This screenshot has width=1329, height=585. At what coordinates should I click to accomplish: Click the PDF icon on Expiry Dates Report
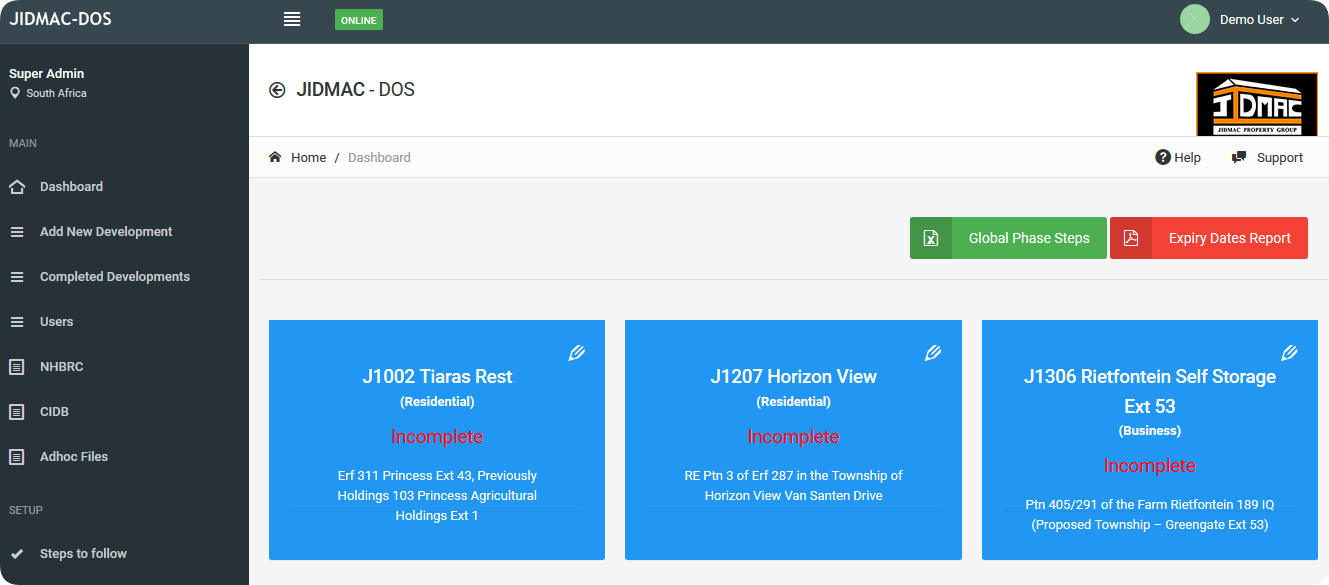(1131, 238)
